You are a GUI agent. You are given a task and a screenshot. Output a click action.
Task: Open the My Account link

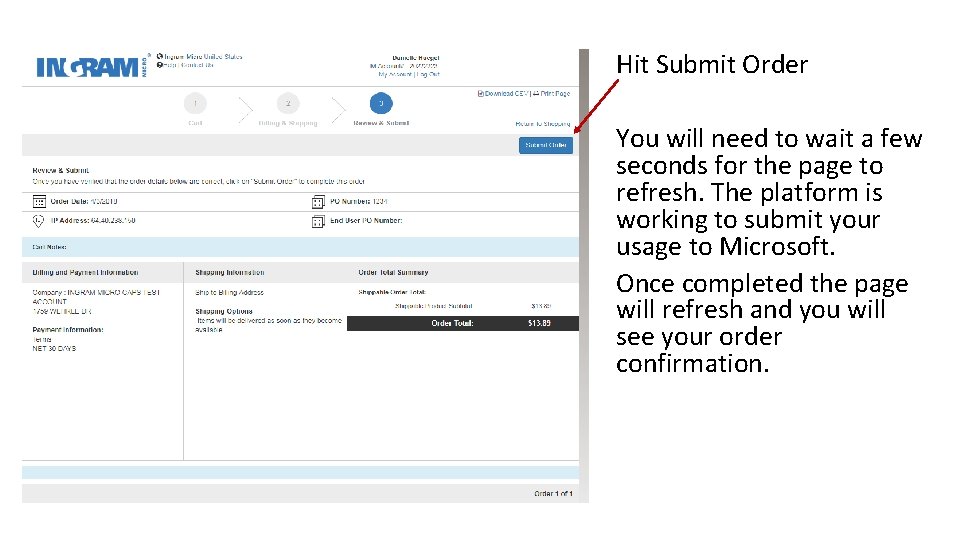point(395,74)
